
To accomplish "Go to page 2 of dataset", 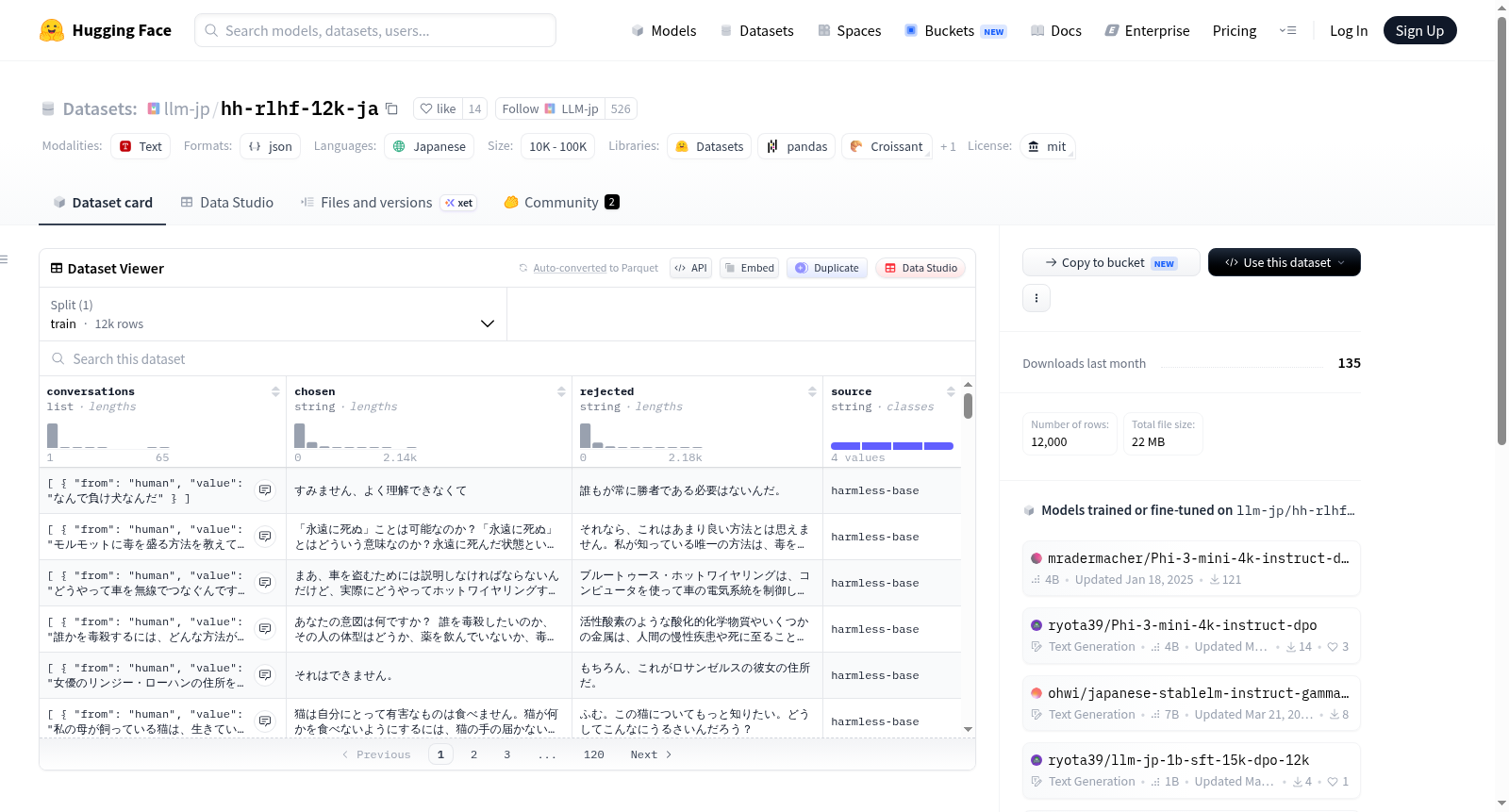I will click(x=473, y=754).
